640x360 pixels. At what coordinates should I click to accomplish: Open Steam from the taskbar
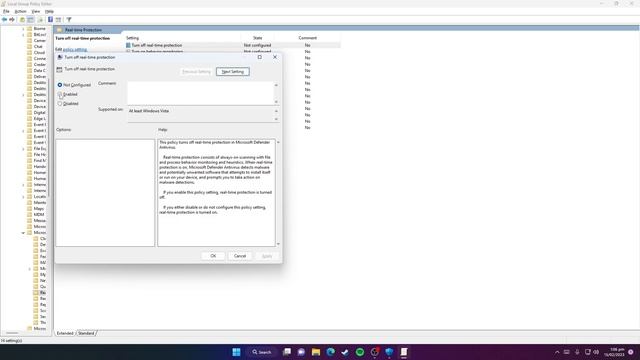[345, 352]
